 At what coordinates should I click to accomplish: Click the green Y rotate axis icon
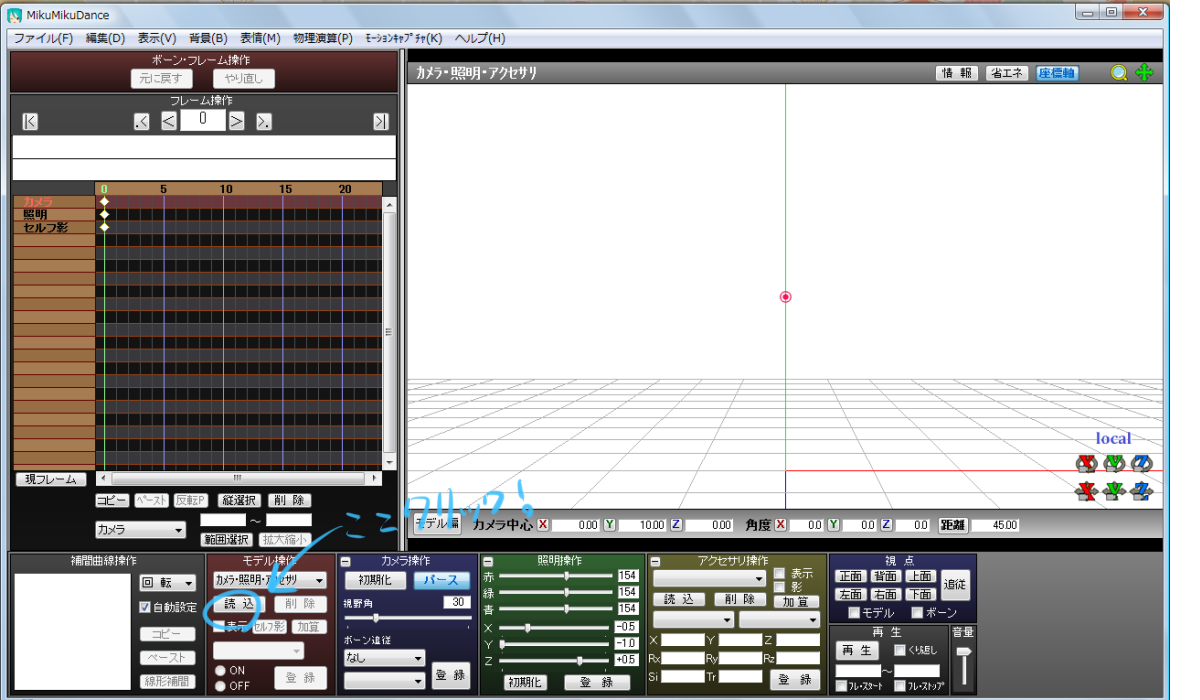pyautogui.click(x=1114, y=463)
